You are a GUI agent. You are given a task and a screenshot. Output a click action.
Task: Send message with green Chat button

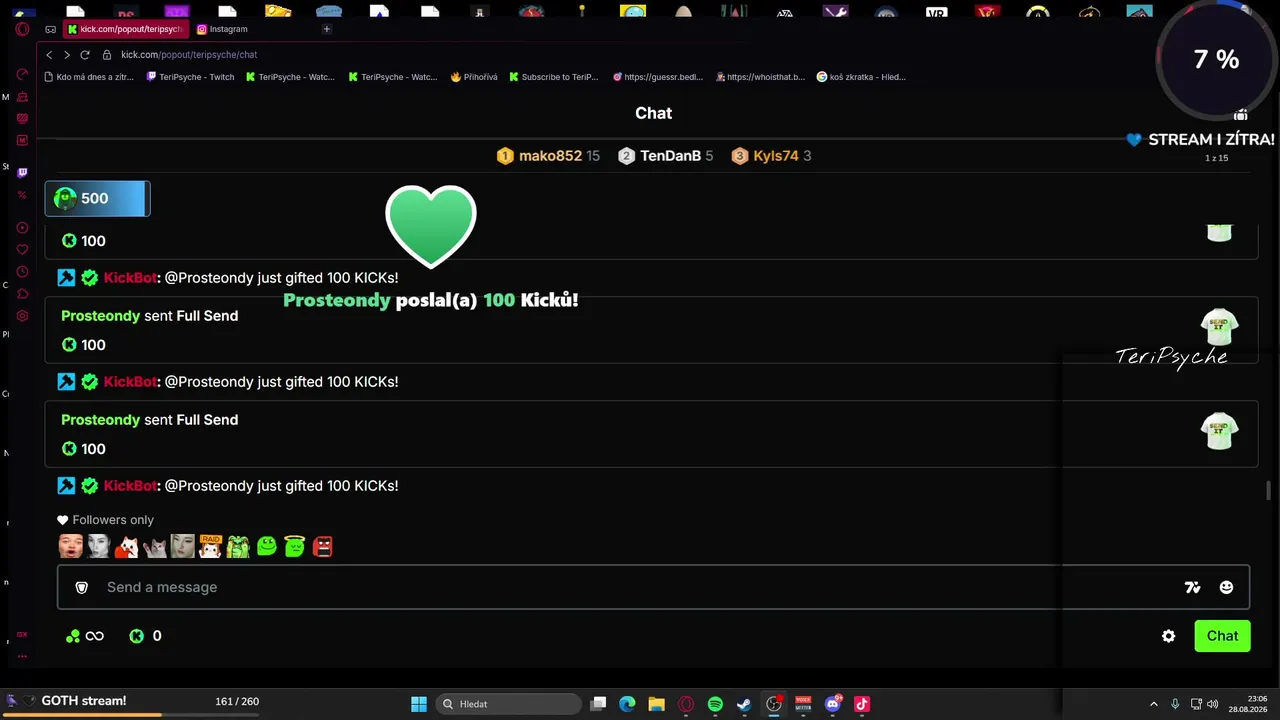coord(1222,636)
